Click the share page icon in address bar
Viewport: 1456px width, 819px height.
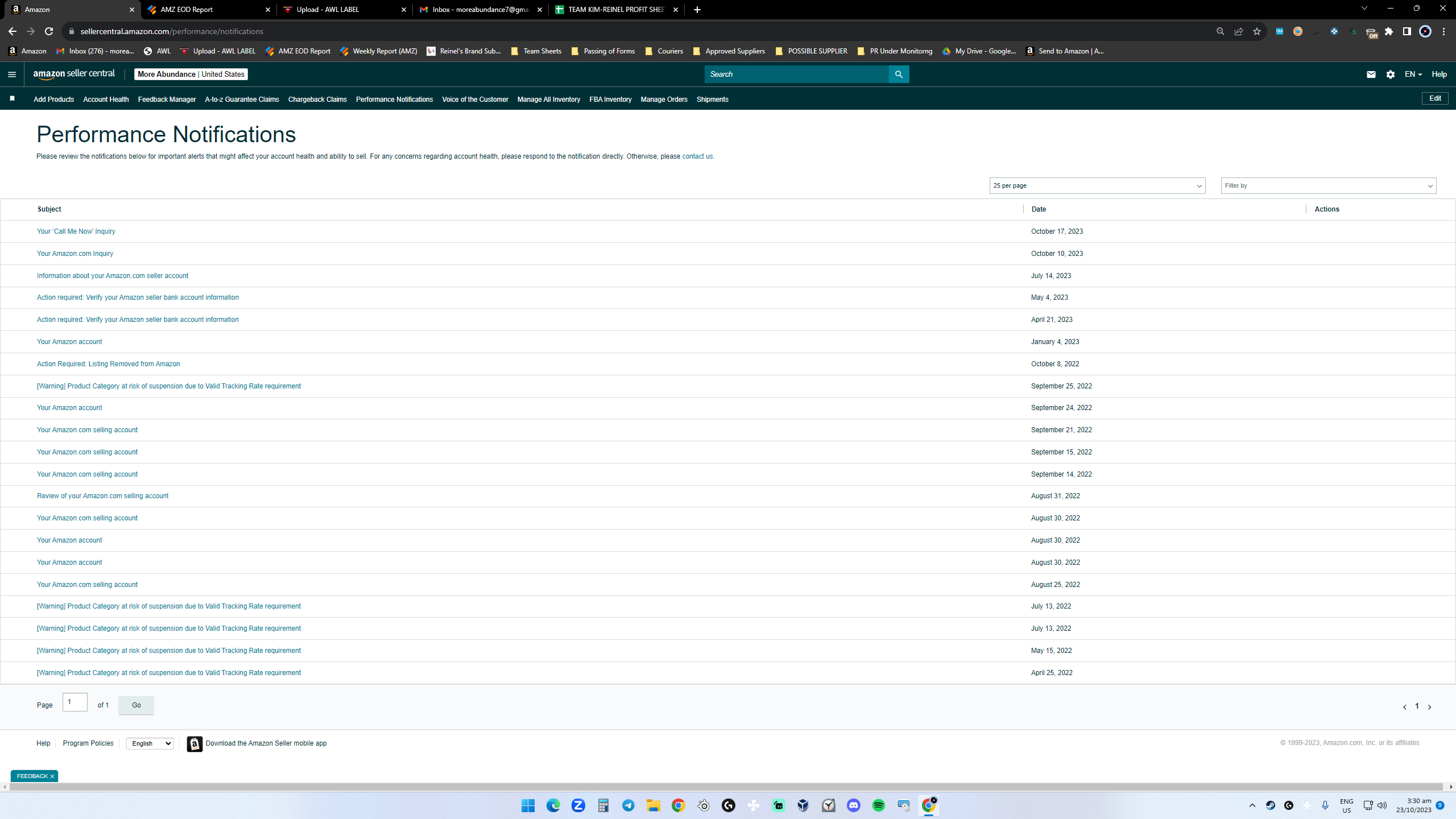coord(1239,31)
